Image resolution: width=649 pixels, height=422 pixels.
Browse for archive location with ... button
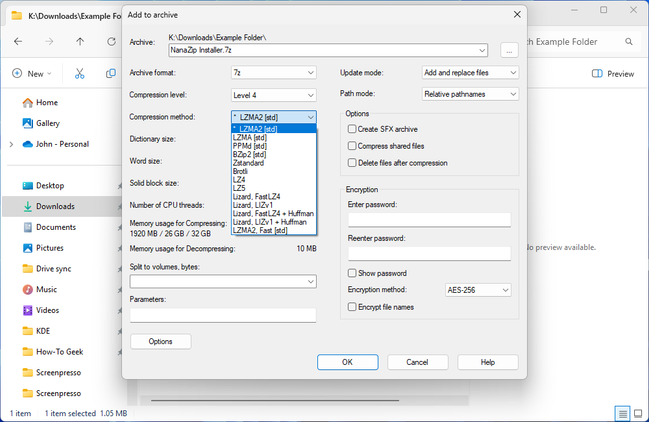(509, 50)
